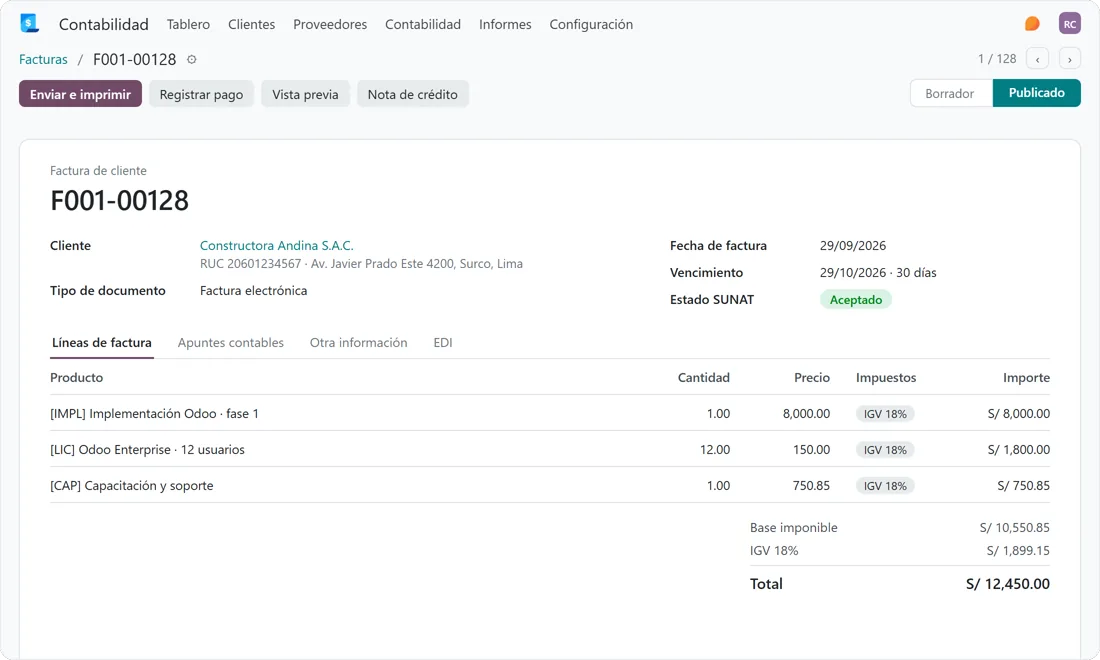Viewport: 1100px width, 660px height.
Task: Click the Aceptado SUNAT status badge
Action: click(856, 299)
